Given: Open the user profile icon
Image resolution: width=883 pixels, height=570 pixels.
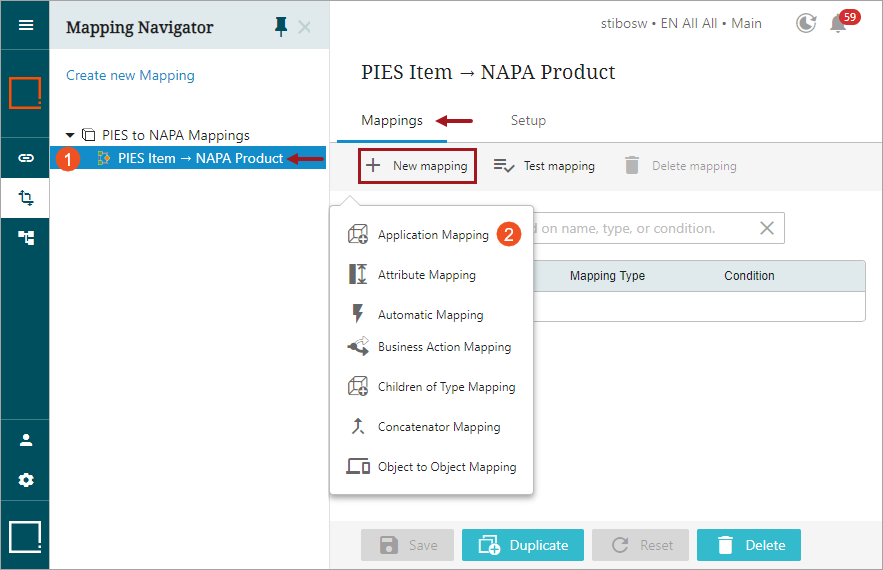Looking at the screenshot, I should click(25, 440).
